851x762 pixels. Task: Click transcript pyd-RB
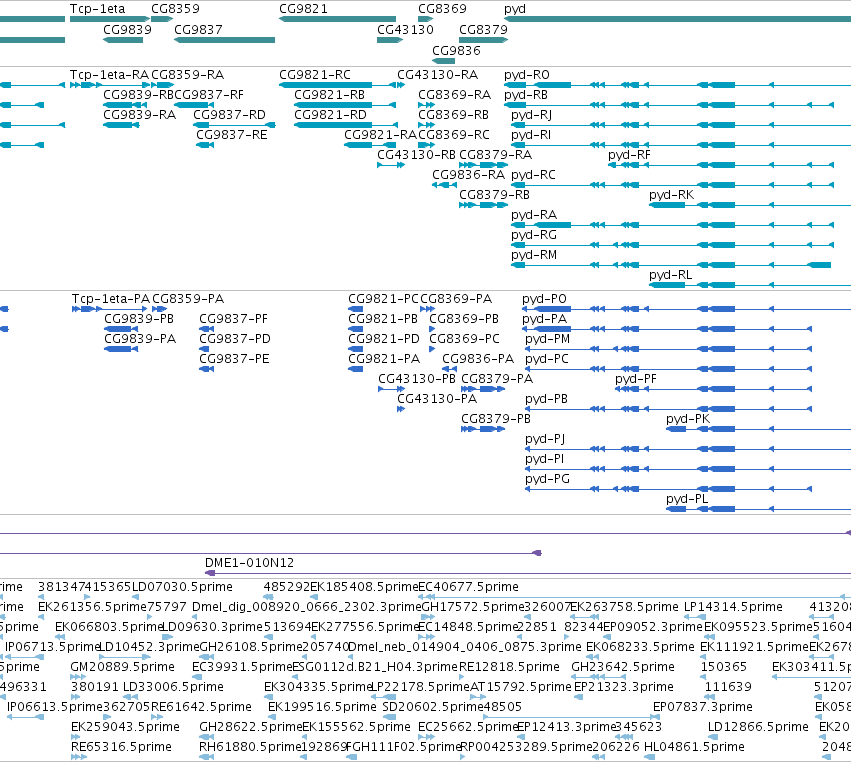click(x=526, y=95)
